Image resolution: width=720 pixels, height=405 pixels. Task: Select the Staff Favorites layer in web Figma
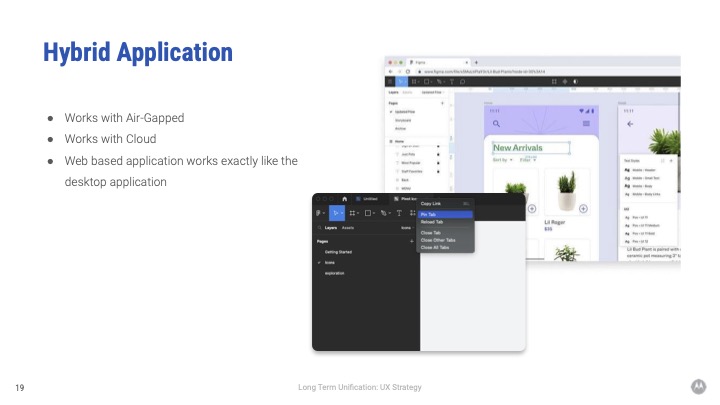coord(412,171)
